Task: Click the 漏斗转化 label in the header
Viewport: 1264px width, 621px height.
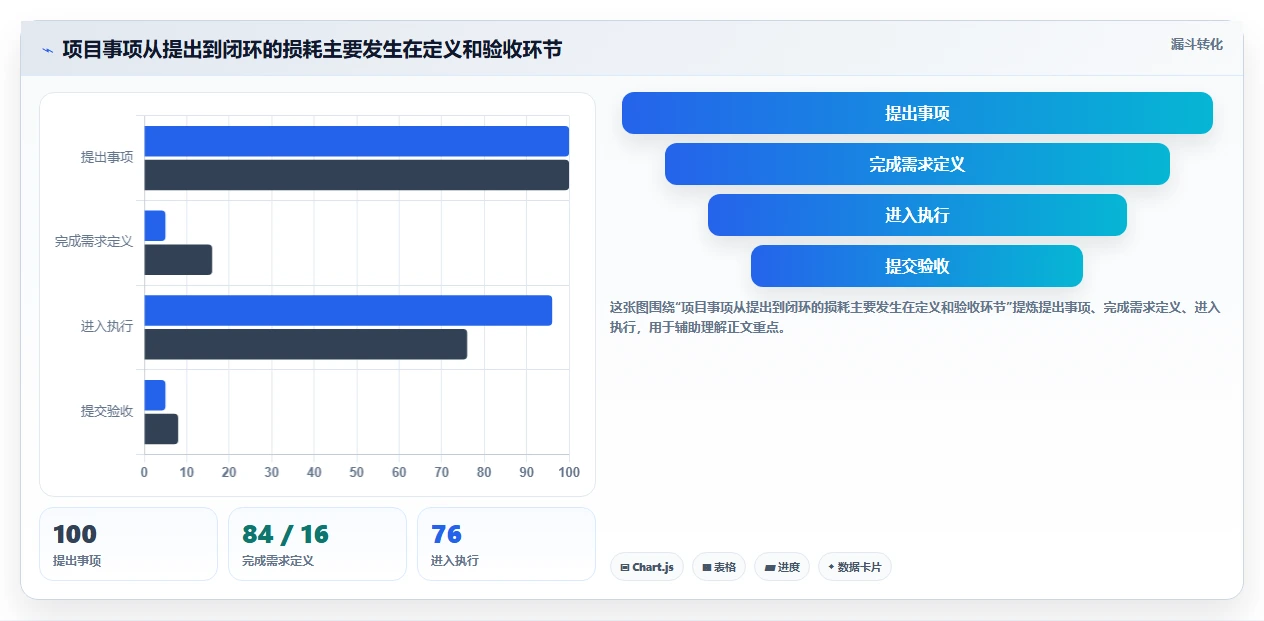Action: pyautogui.click(x=1197, y=44)
